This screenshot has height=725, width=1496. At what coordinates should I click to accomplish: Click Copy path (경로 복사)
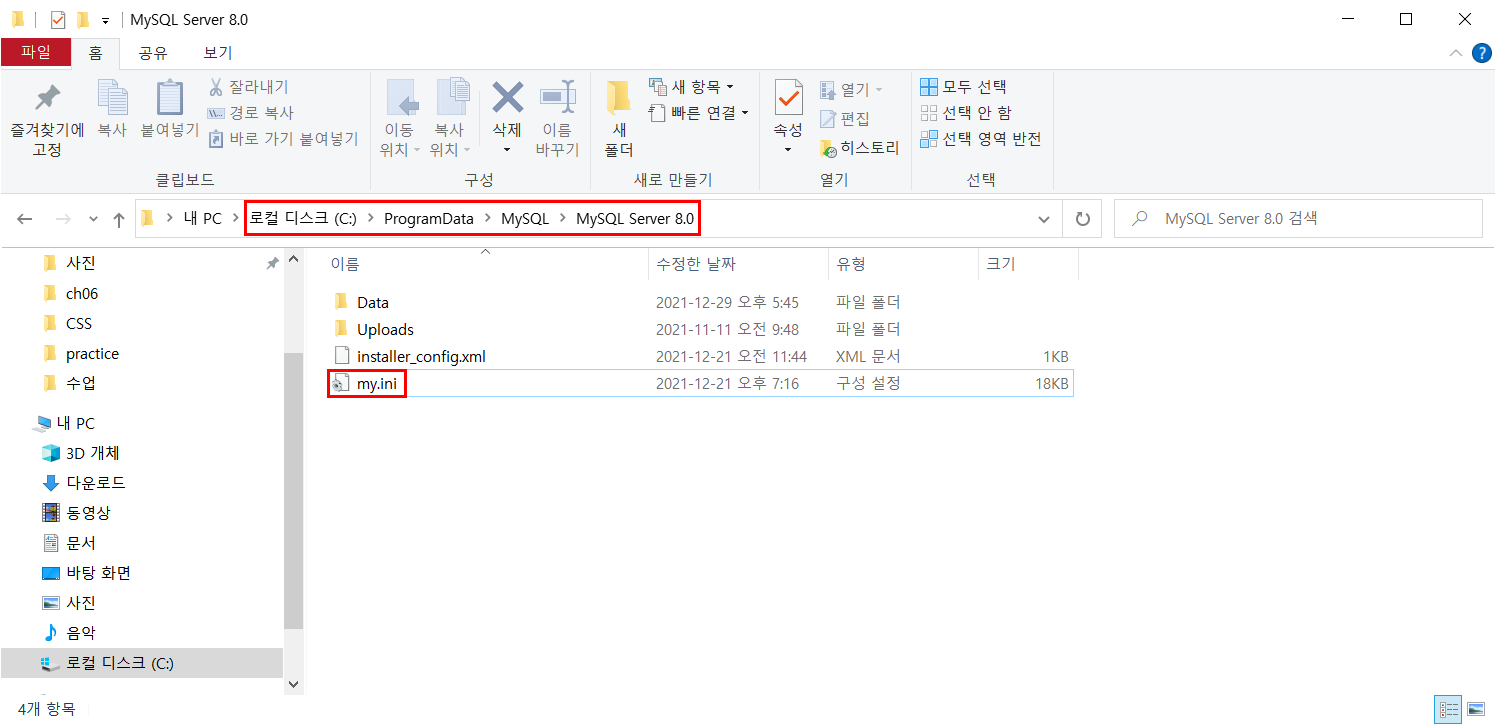tap(251, 113)
